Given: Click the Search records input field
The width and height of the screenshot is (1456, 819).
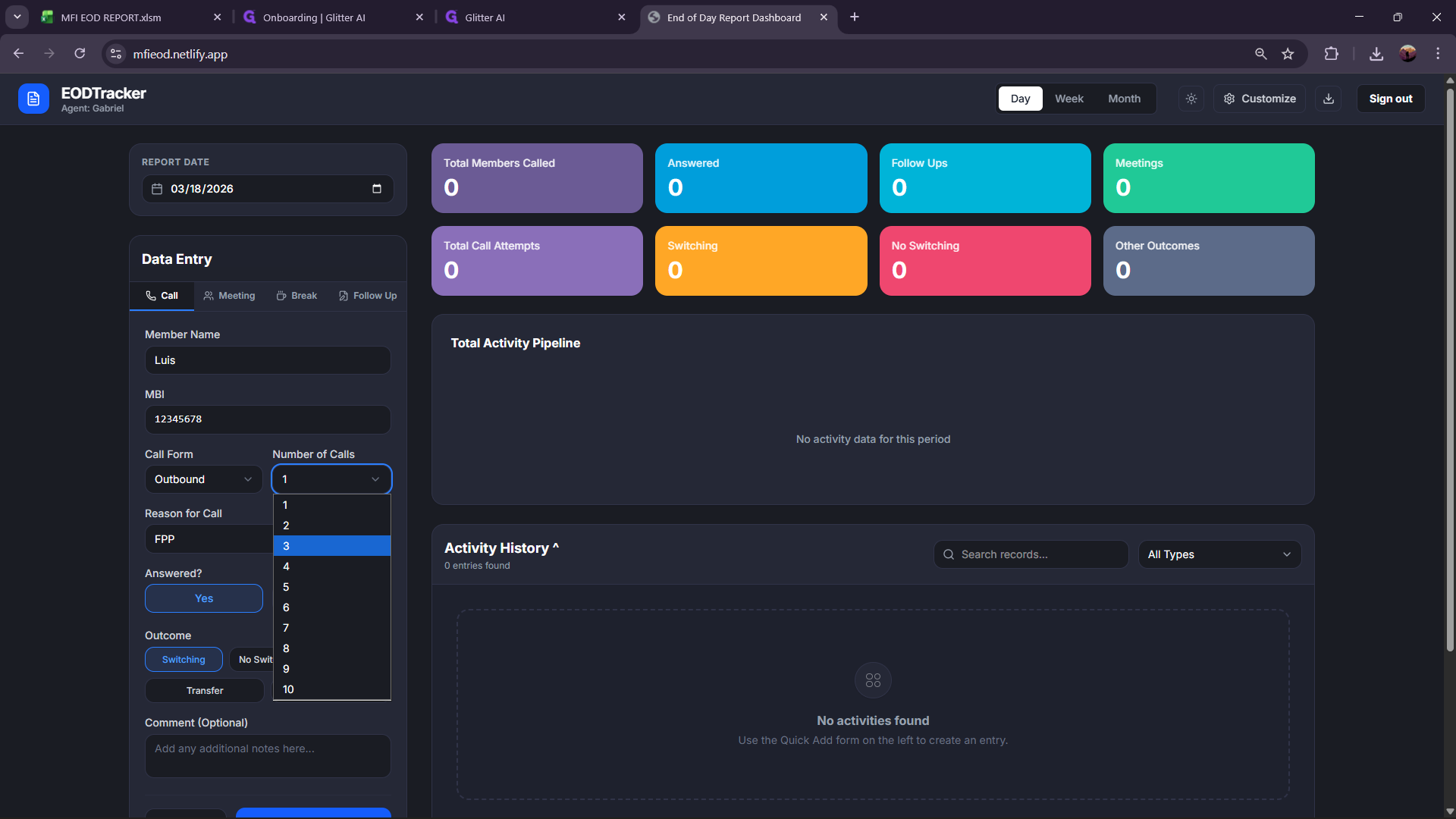Looking at the screenshot, I should click(1031, 554).
